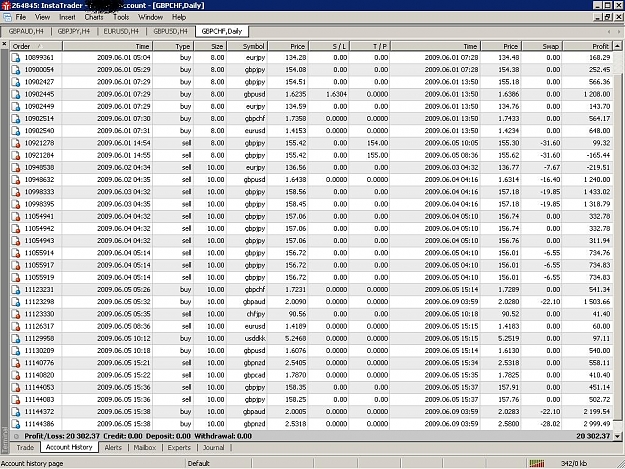Open the View menu
The width and height of the screenshot is (625, 469).
coord(42,17)
